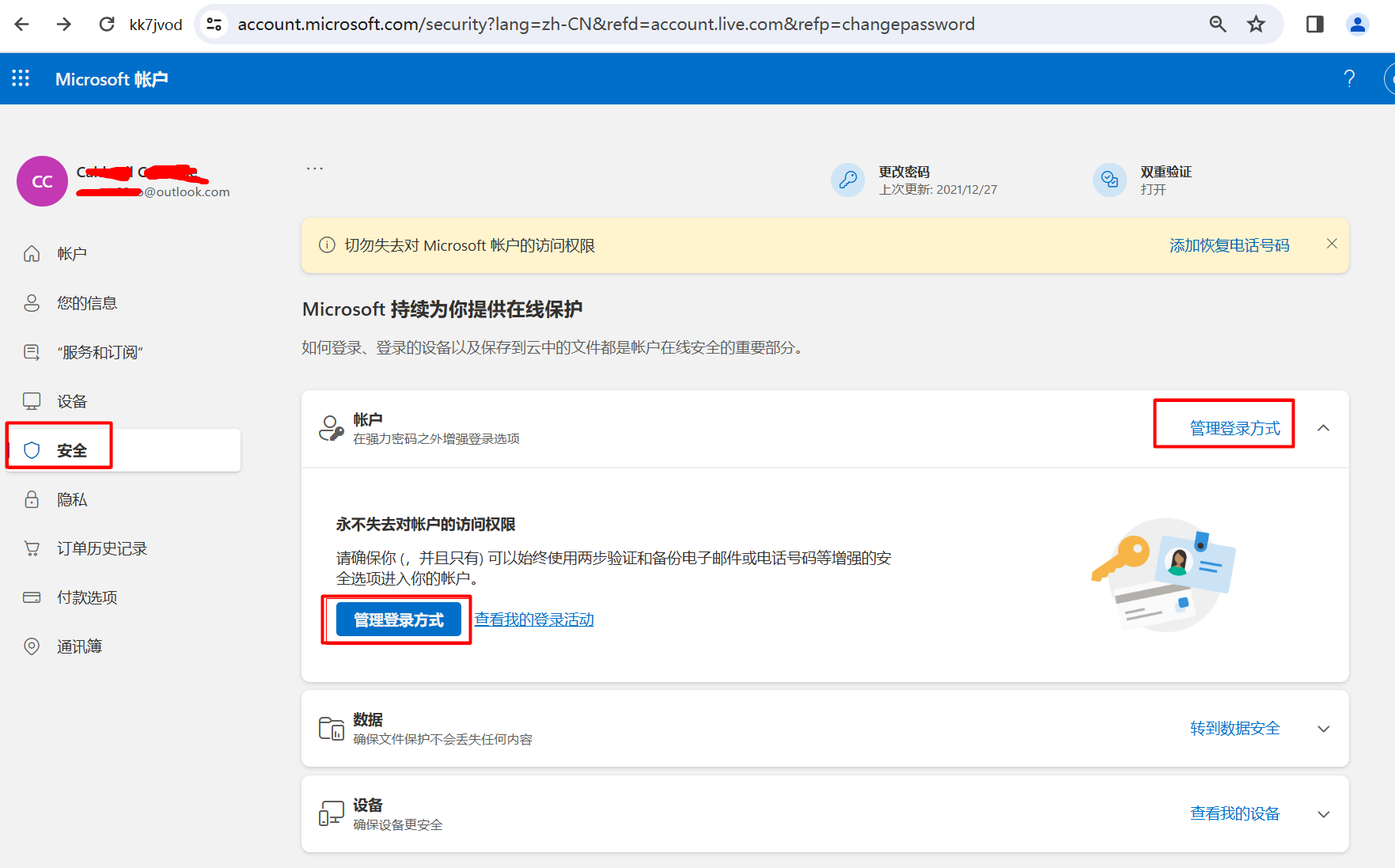Click 管理登录方式 link in 帐户 header
The width and height of the screenshot is (1395, 868).
coord(1234,428)
